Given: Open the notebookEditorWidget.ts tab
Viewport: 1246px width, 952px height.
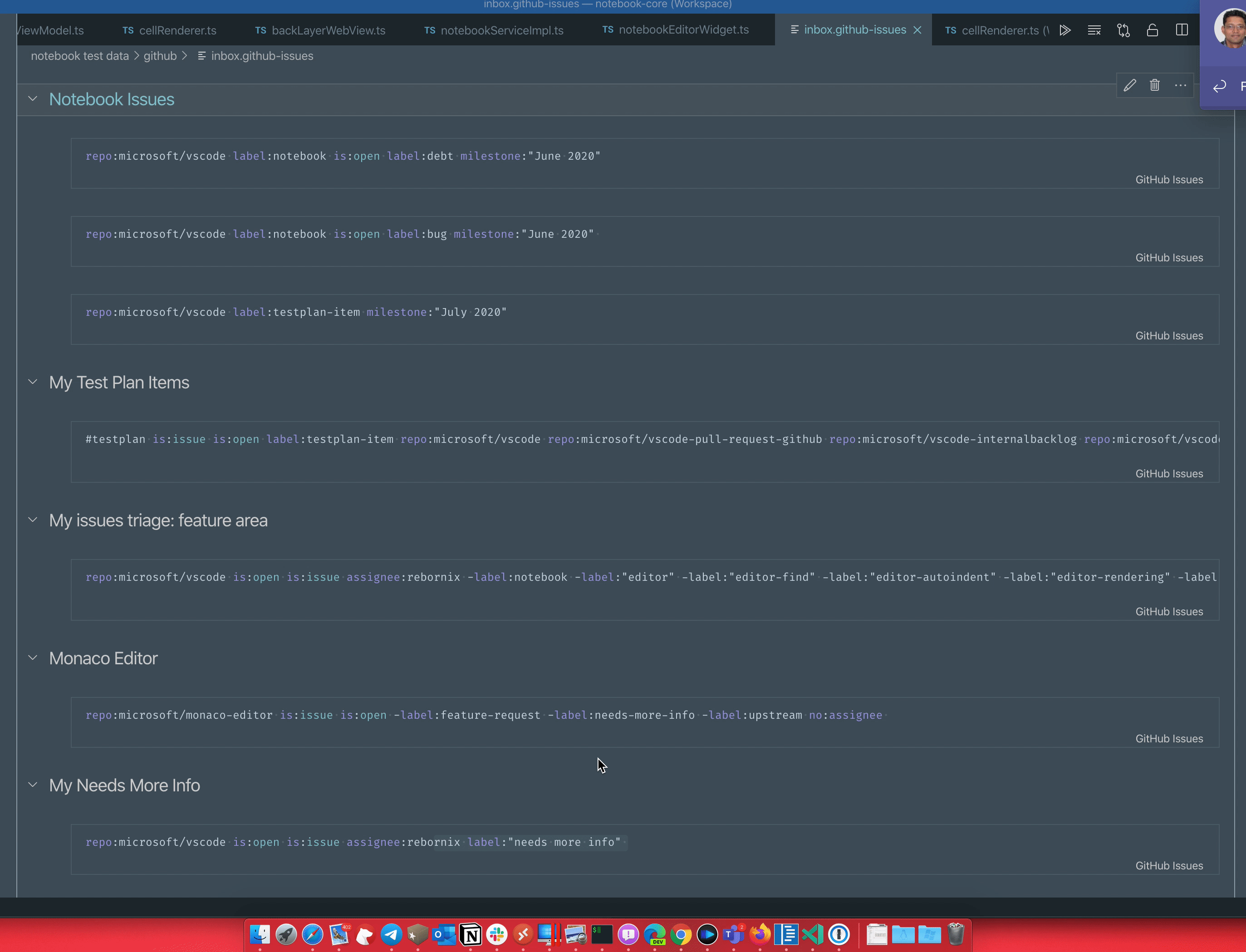Looking at the screenshot, I should 676,30.
